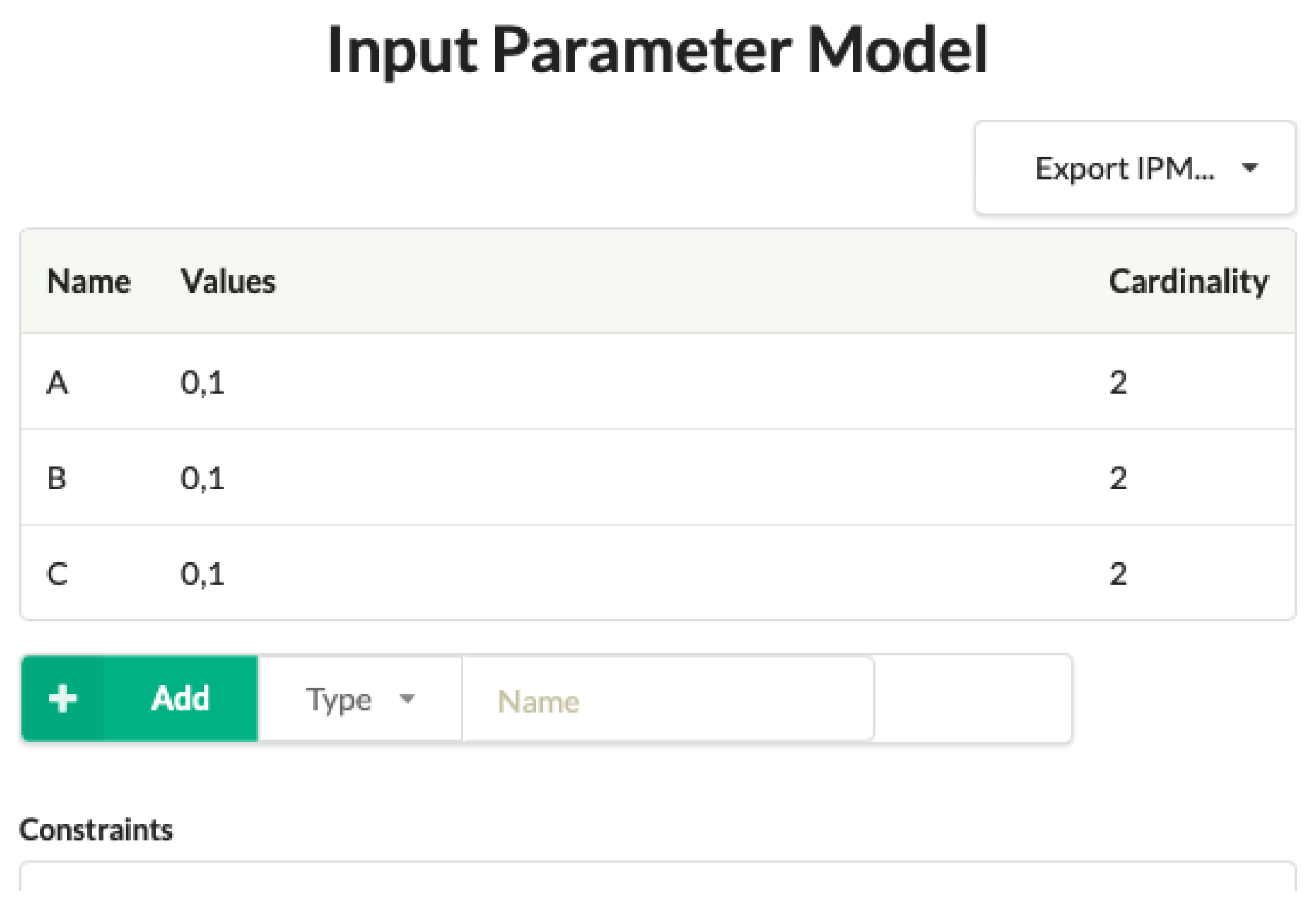Click the Type dropdown caret arrow
The width and height of the screenshot is (1316, 924).
pos(407,698)
